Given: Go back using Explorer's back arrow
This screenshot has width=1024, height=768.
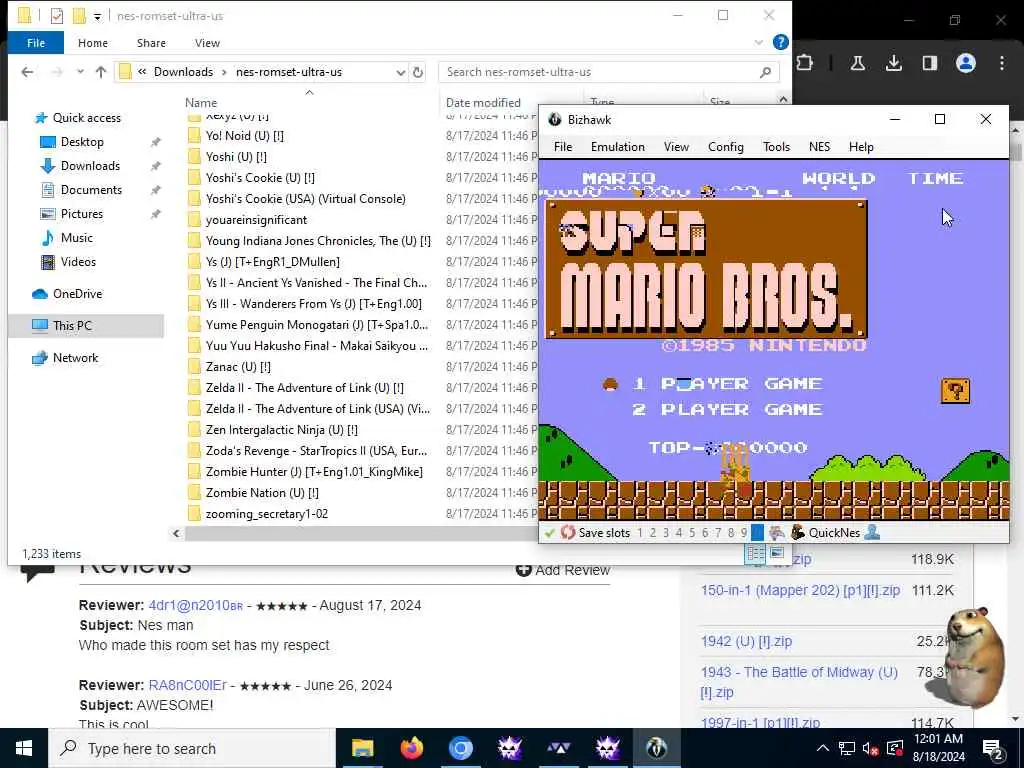Looking at the screenshot, I should [27, 72].
